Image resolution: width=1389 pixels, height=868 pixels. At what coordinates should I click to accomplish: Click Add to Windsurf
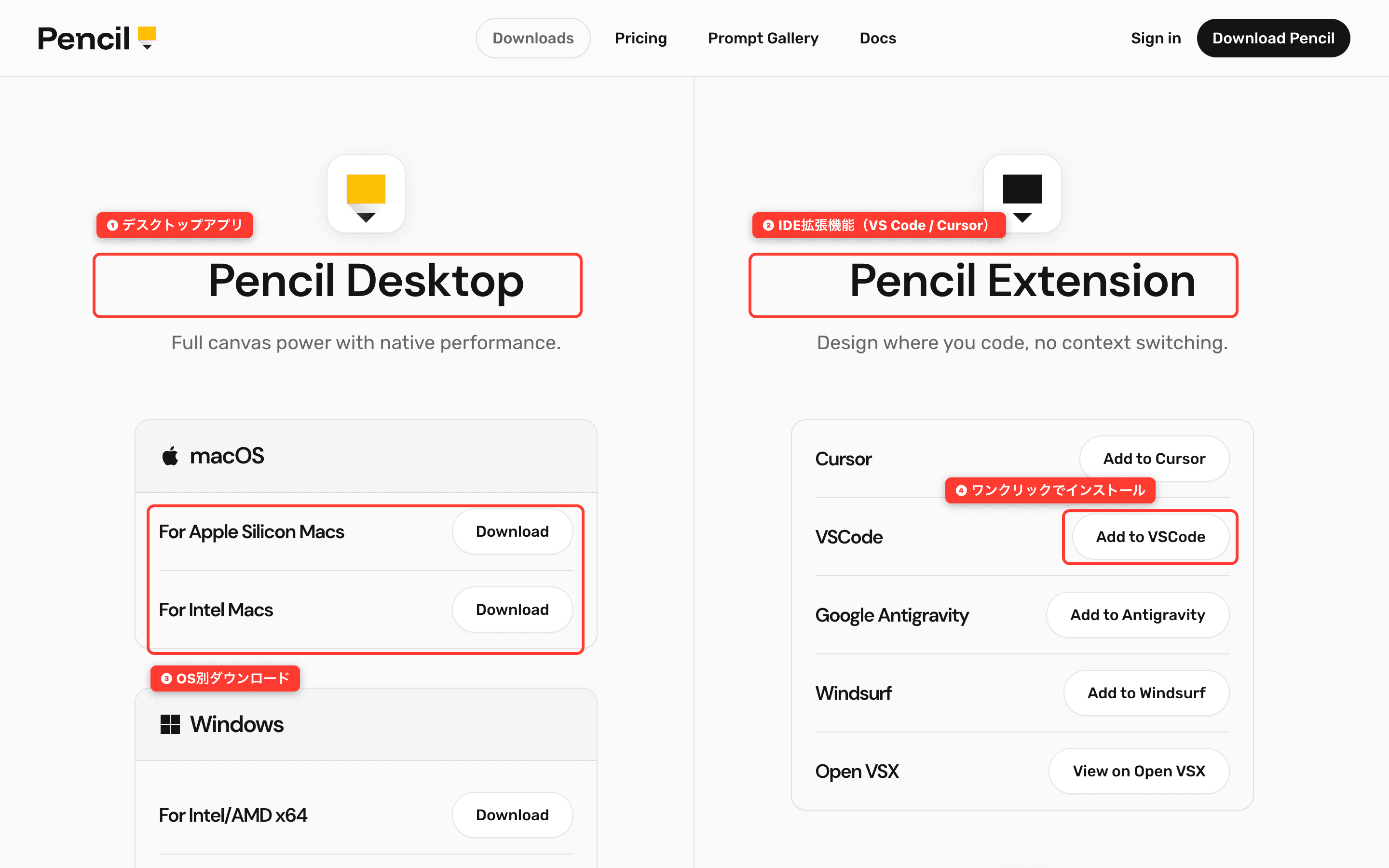1146,693
